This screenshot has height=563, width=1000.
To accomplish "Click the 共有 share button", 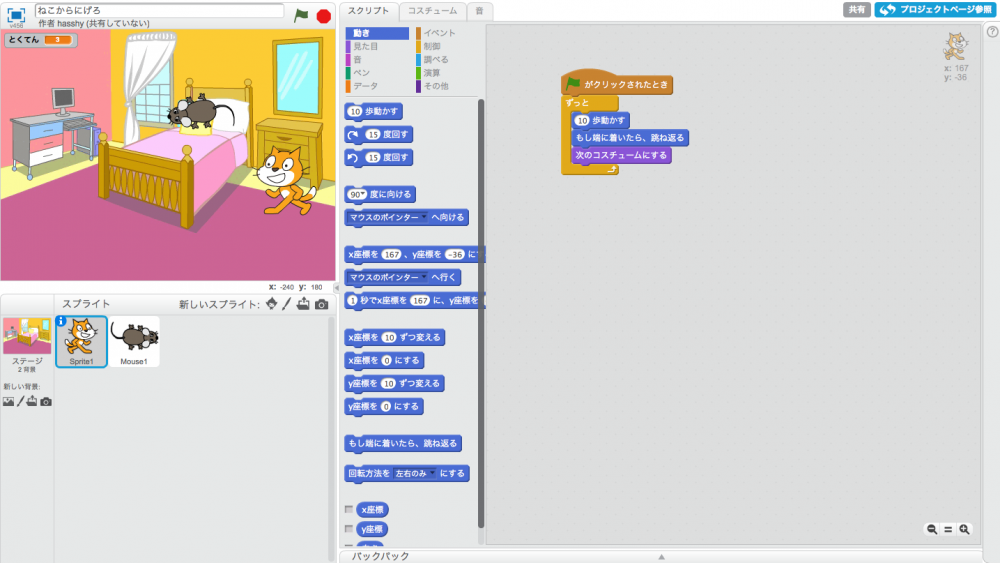I will pyautogui.click(x=856, y=9).
